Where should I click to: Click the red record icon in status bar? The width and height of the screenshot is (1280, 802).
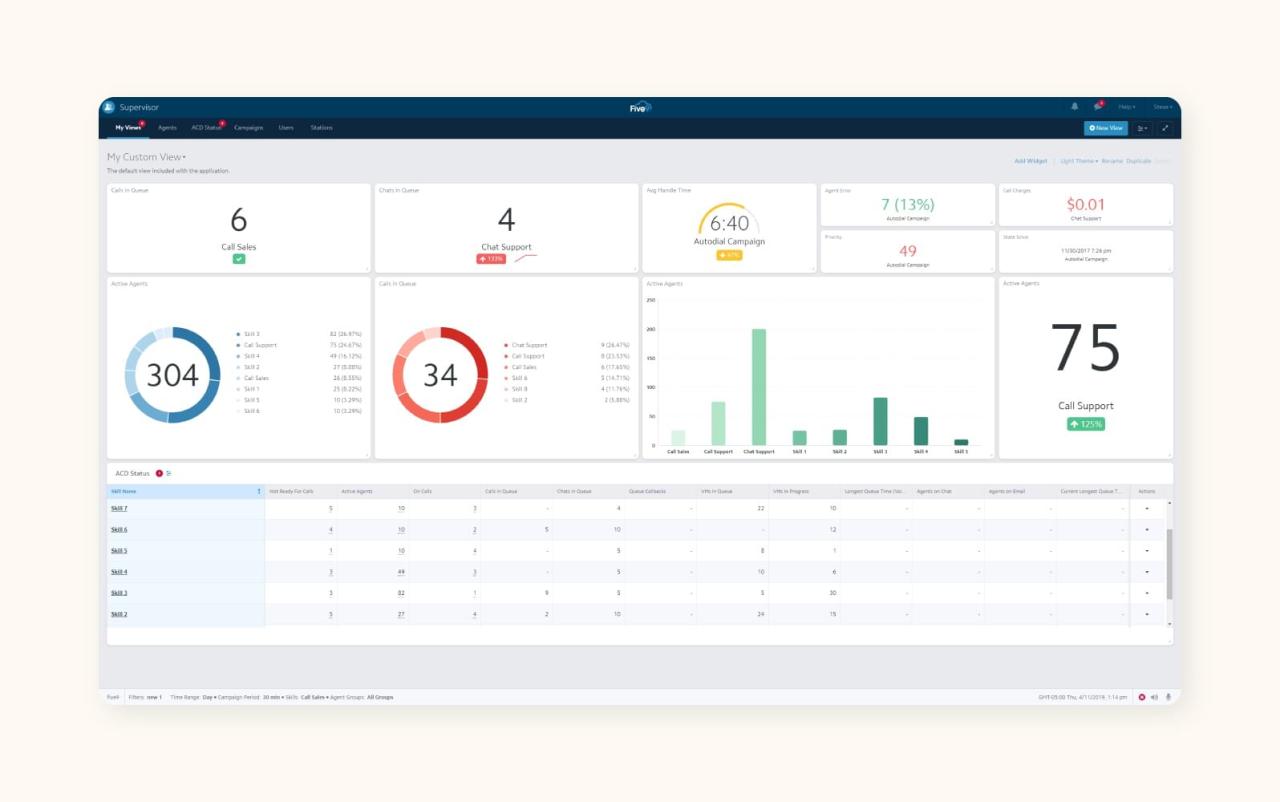point(1142,697)
